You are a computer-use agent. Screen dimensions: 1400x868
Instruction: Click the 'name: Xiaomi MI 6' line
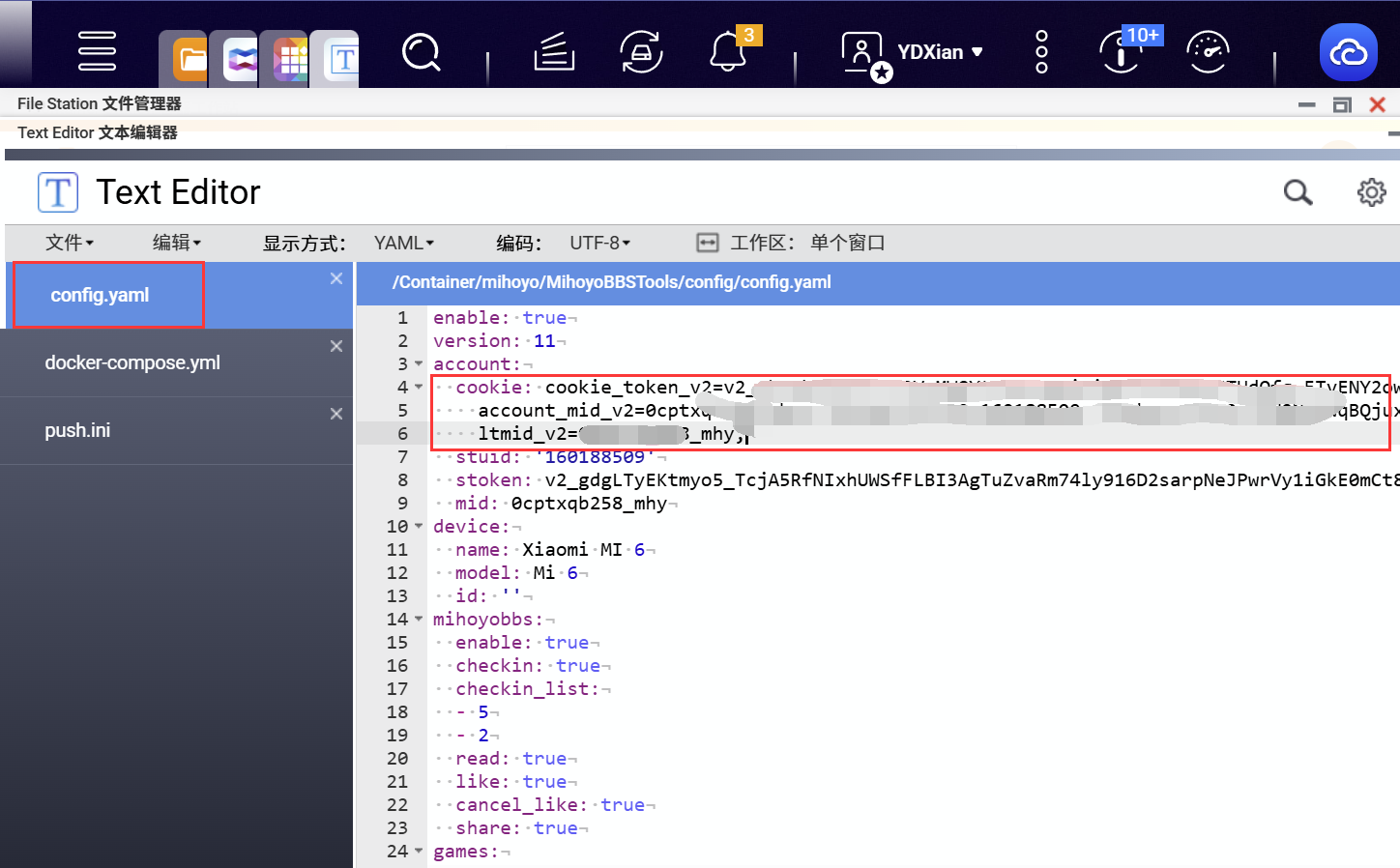click(550, 550)
